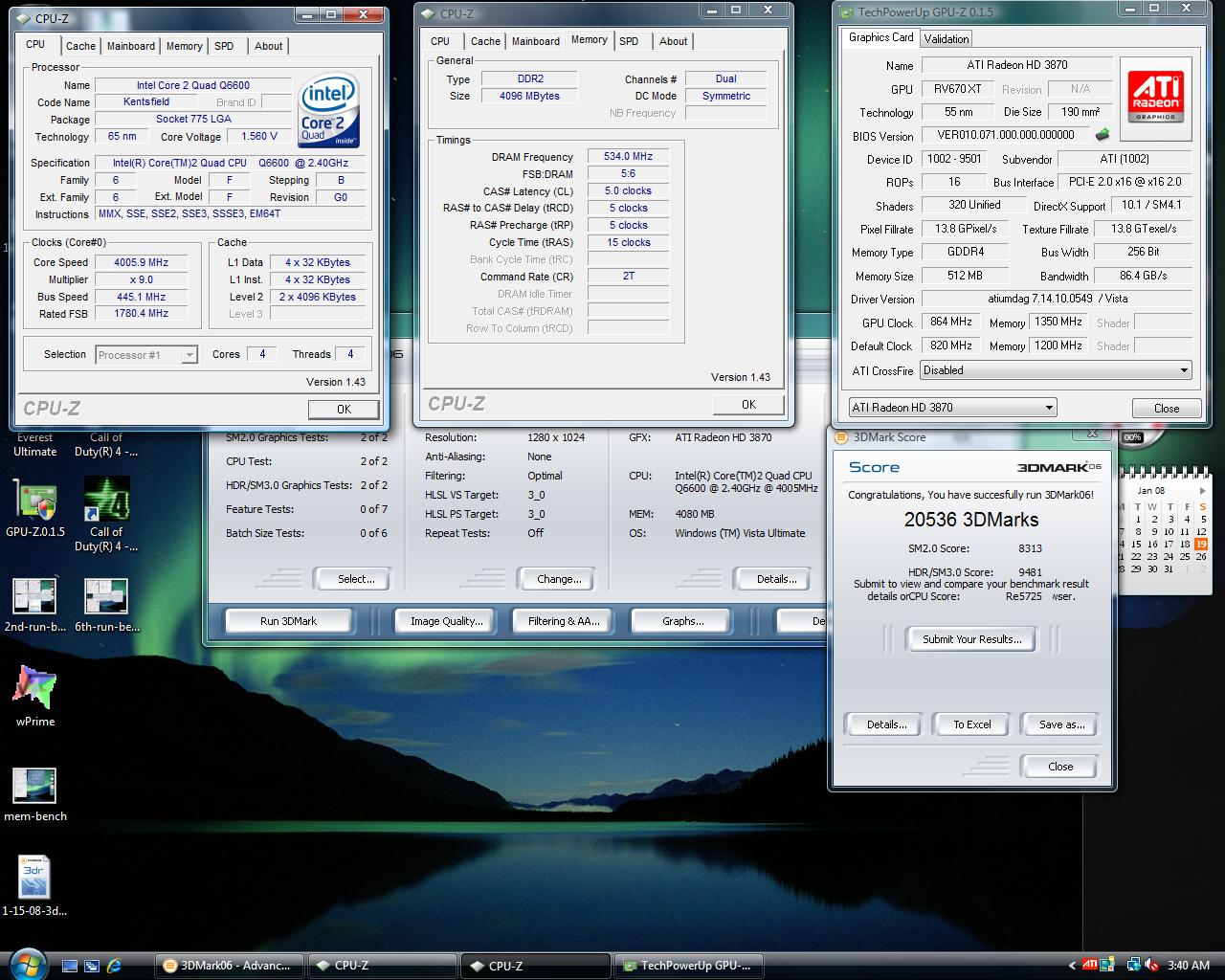Click Details in 3DMark Score window
Image resolution: width=1225 pixels, height=980 pixels.
click(886, 724)
